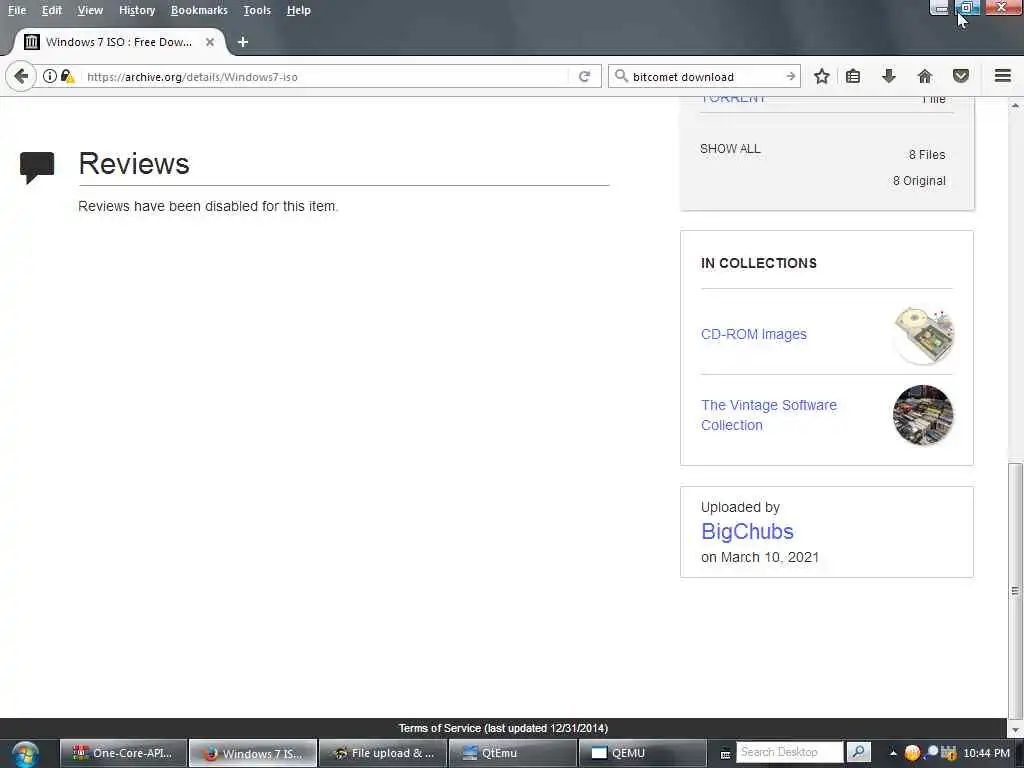
Task: Click the Reviews speech bubble icon
Action: click(x=37, y=167)
